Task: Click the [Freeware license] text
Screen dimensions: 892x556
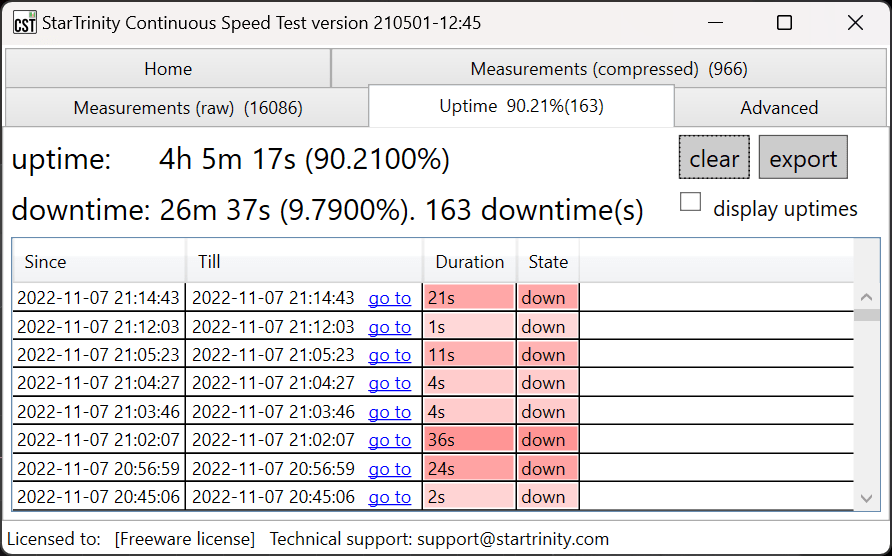Action: click(185, 538)
